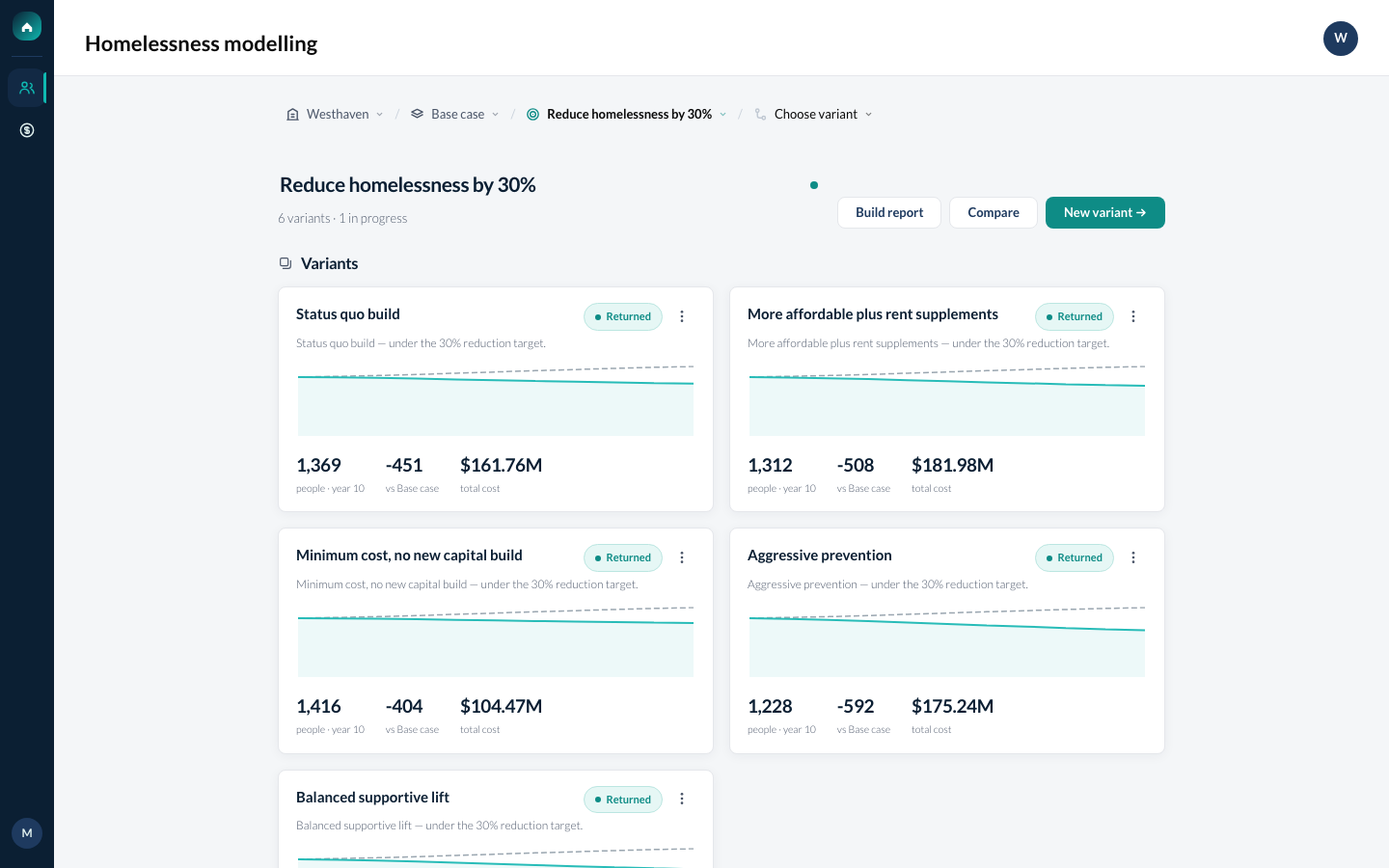
Task: Open the Minimum cost, no new capital build title
Action: [x=409, y=556]
